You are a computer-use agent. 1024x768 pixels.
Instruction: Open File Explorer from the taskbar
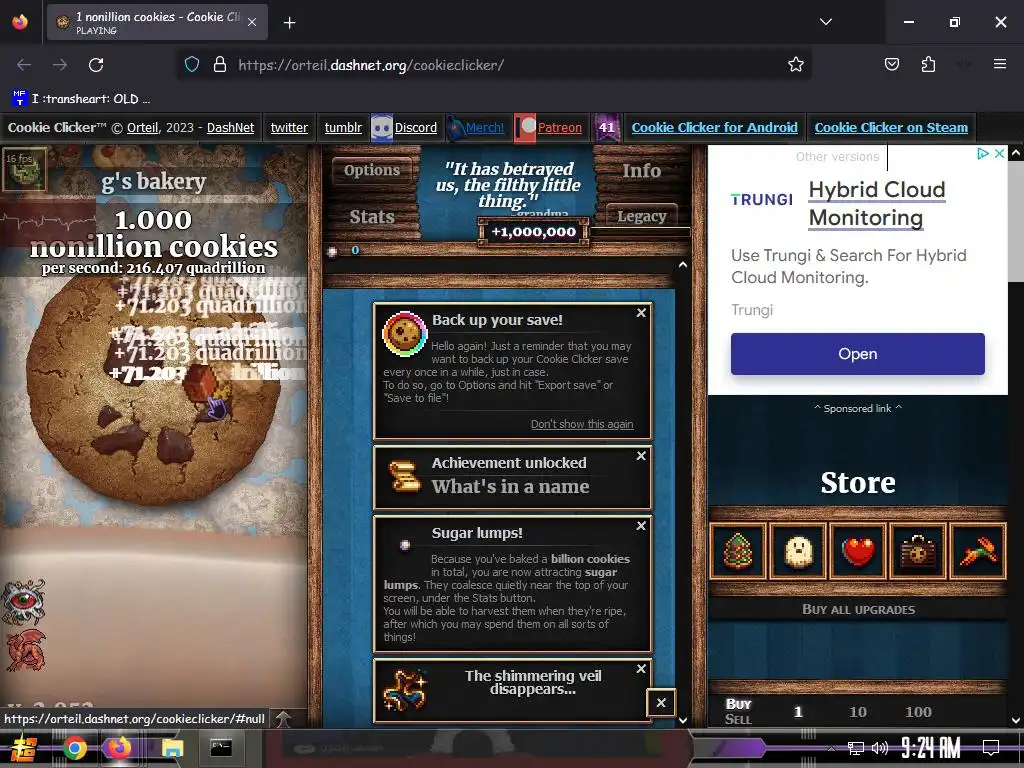(x=172, y=748)
